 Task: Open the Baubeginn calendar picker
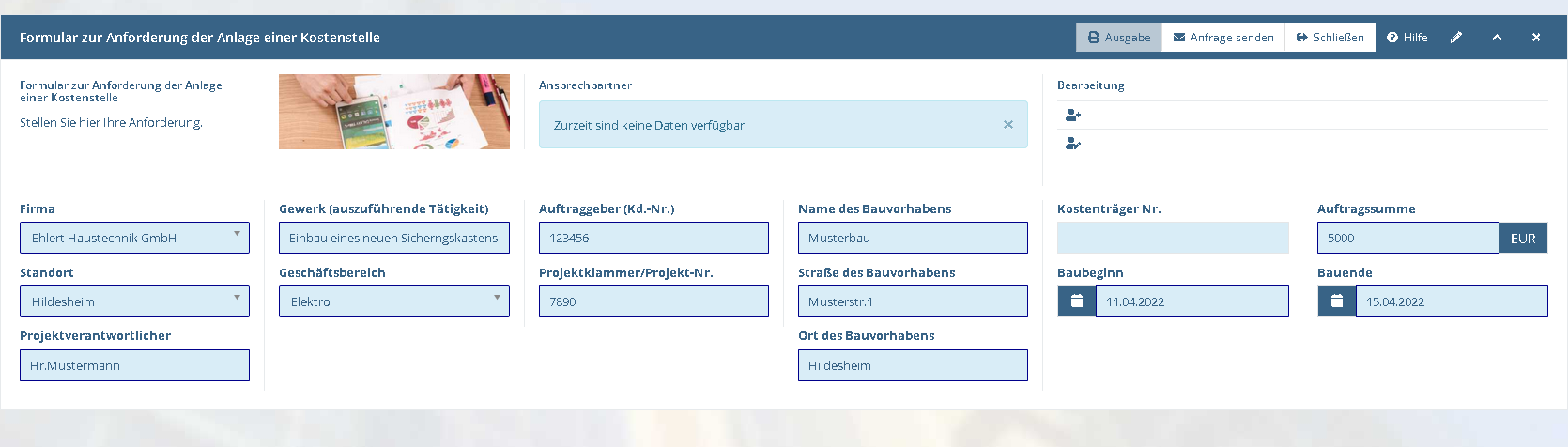click(1077, 301)
